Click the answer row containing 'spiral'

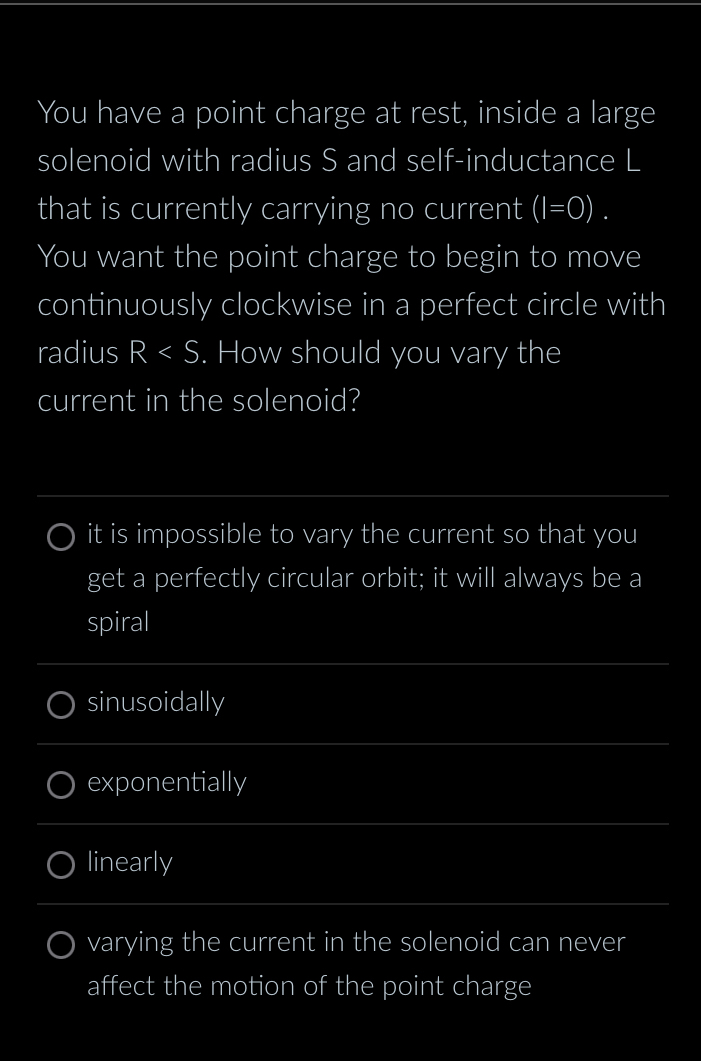(364, 577)
